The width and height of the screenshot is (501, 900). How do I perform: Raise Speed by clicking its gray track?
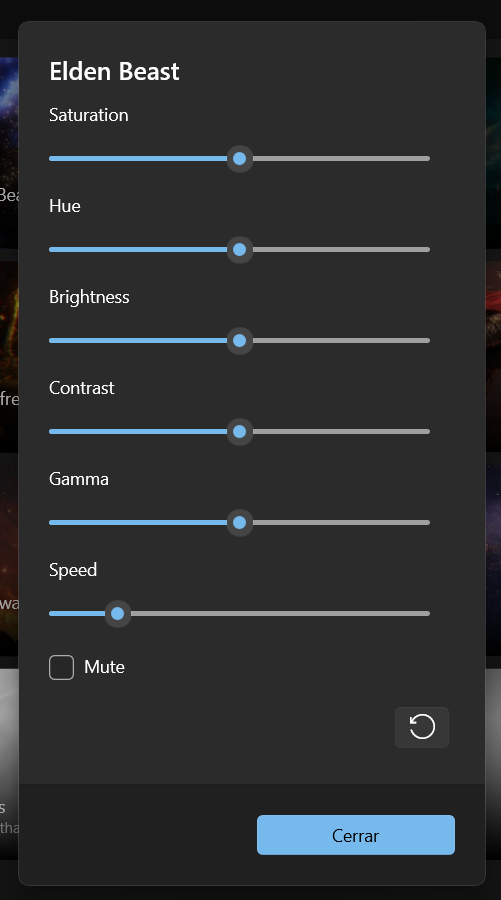(280, 614)
